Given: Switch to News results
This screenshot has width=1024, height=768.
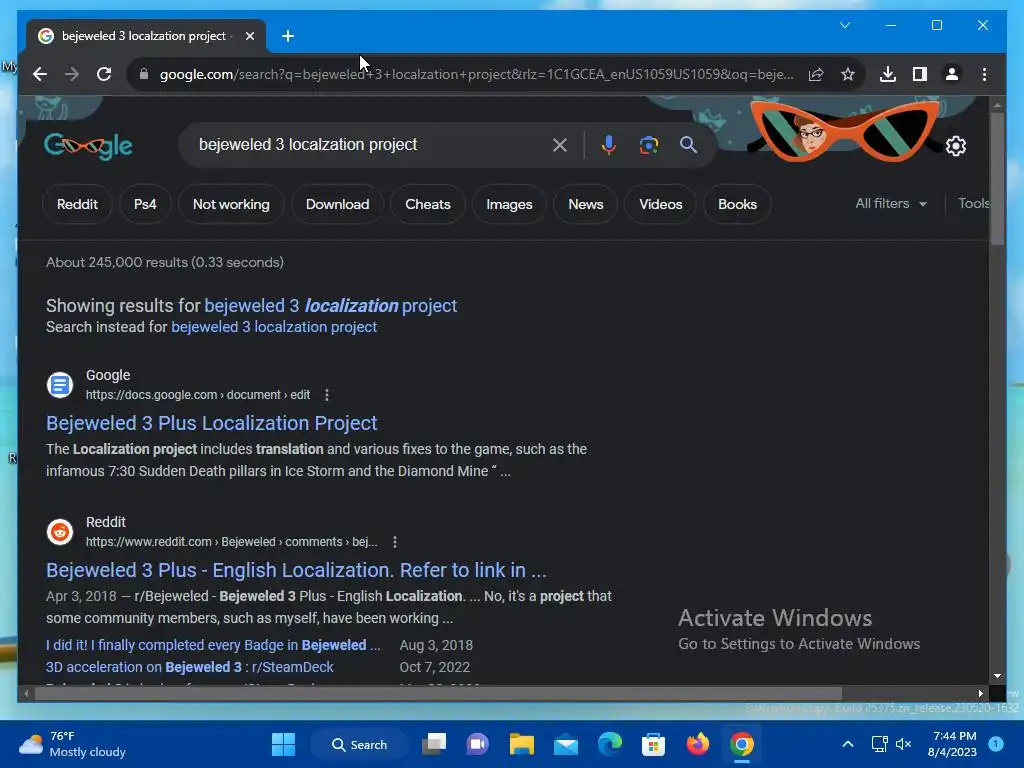Looking at the screenshot, I should point(586,204).
